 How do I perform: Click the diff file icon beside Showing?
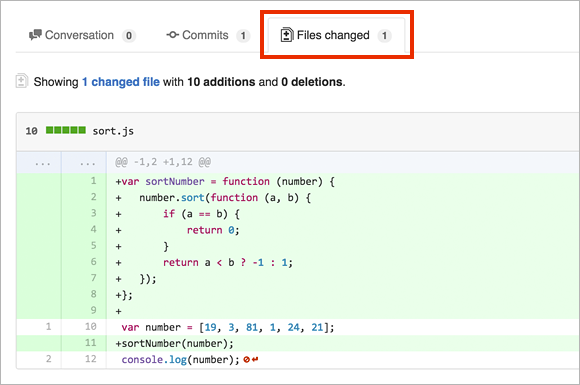coord(21,81)
